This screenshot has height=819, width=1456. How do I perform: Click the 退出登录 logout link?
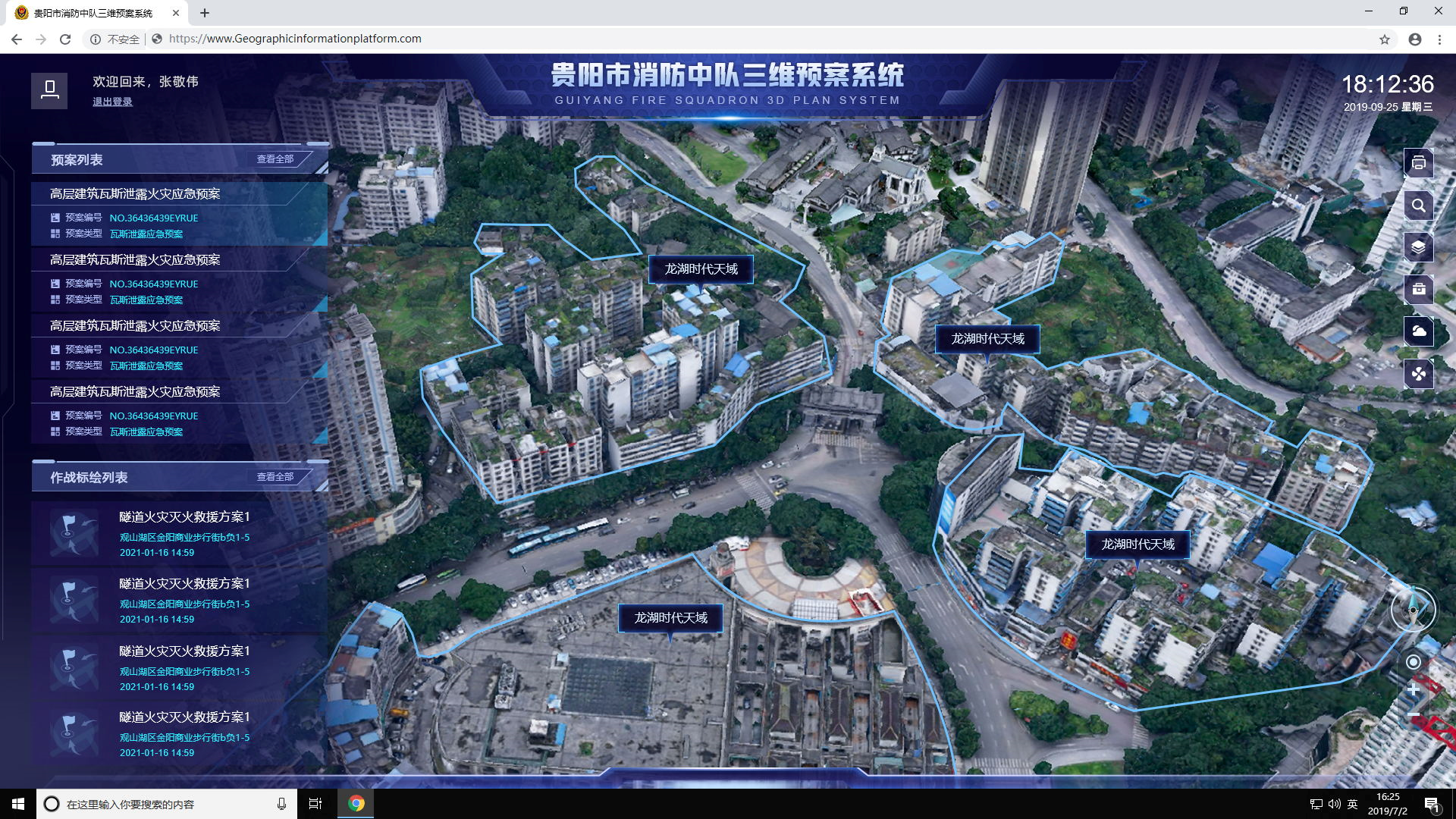point(112,102)
